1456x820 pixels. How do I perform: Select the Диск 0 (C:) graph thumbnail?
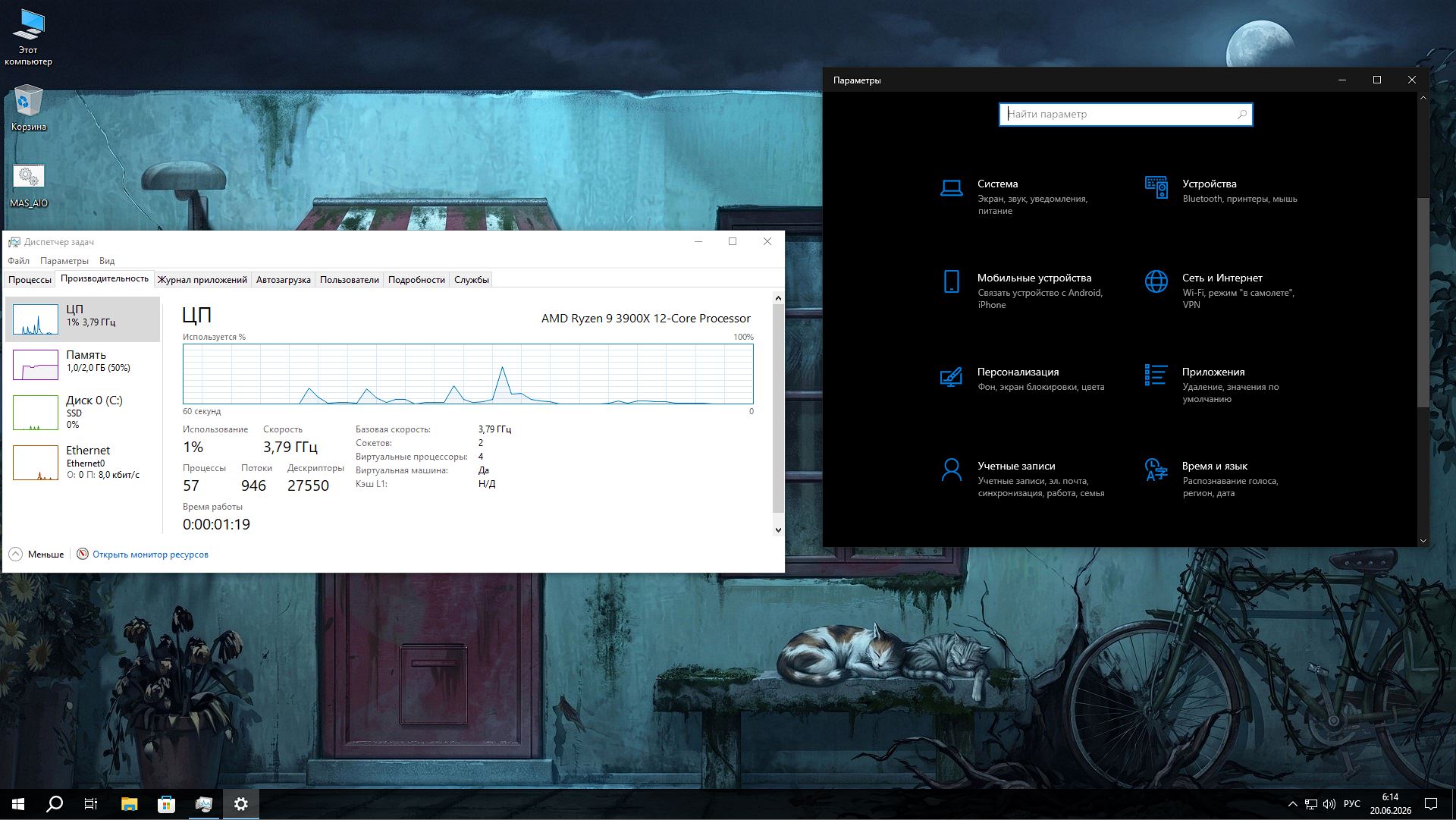point(36,413)
